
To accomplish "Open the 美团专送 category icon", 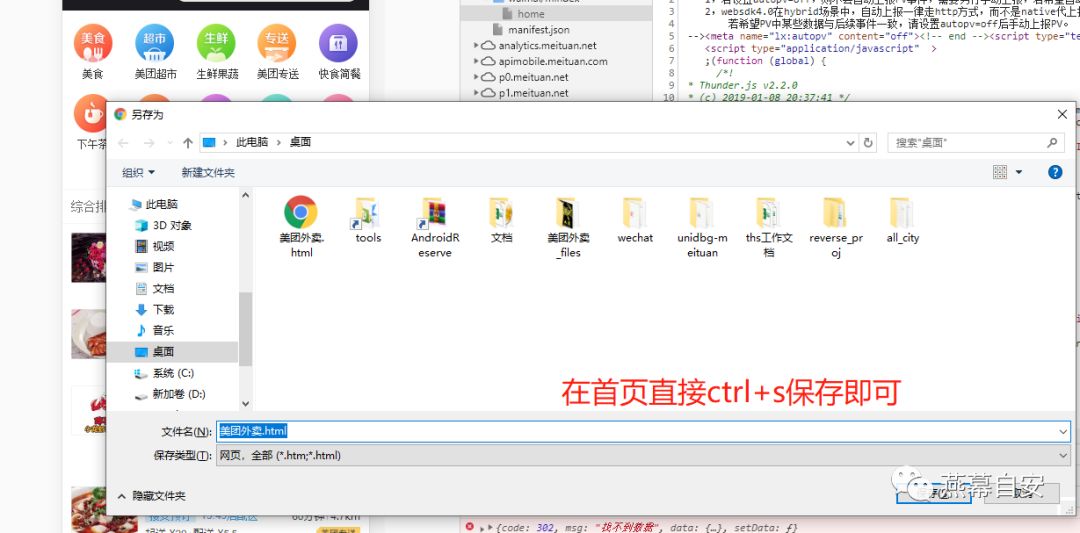I will (277, 43).
